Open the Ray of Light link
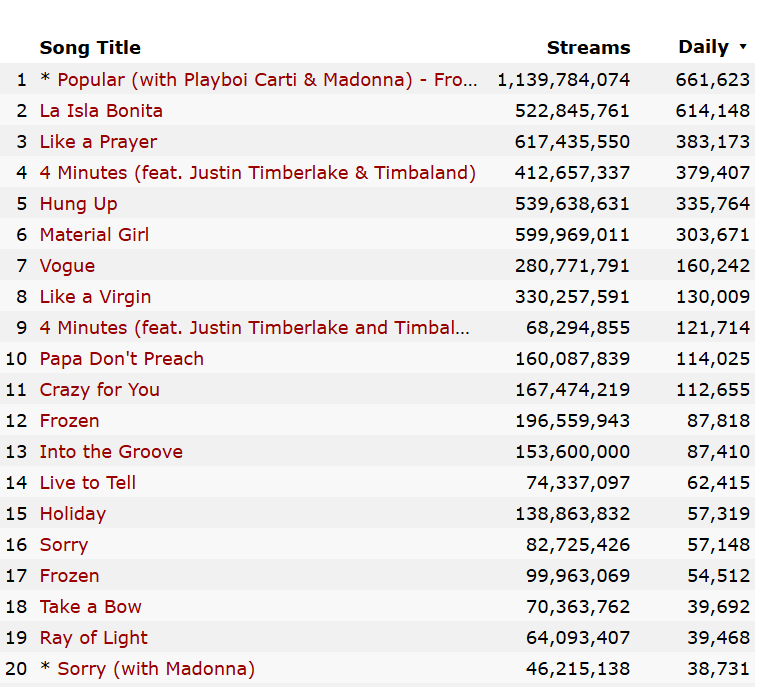Screen dimensions: 781x687 (x=93, y=637)
